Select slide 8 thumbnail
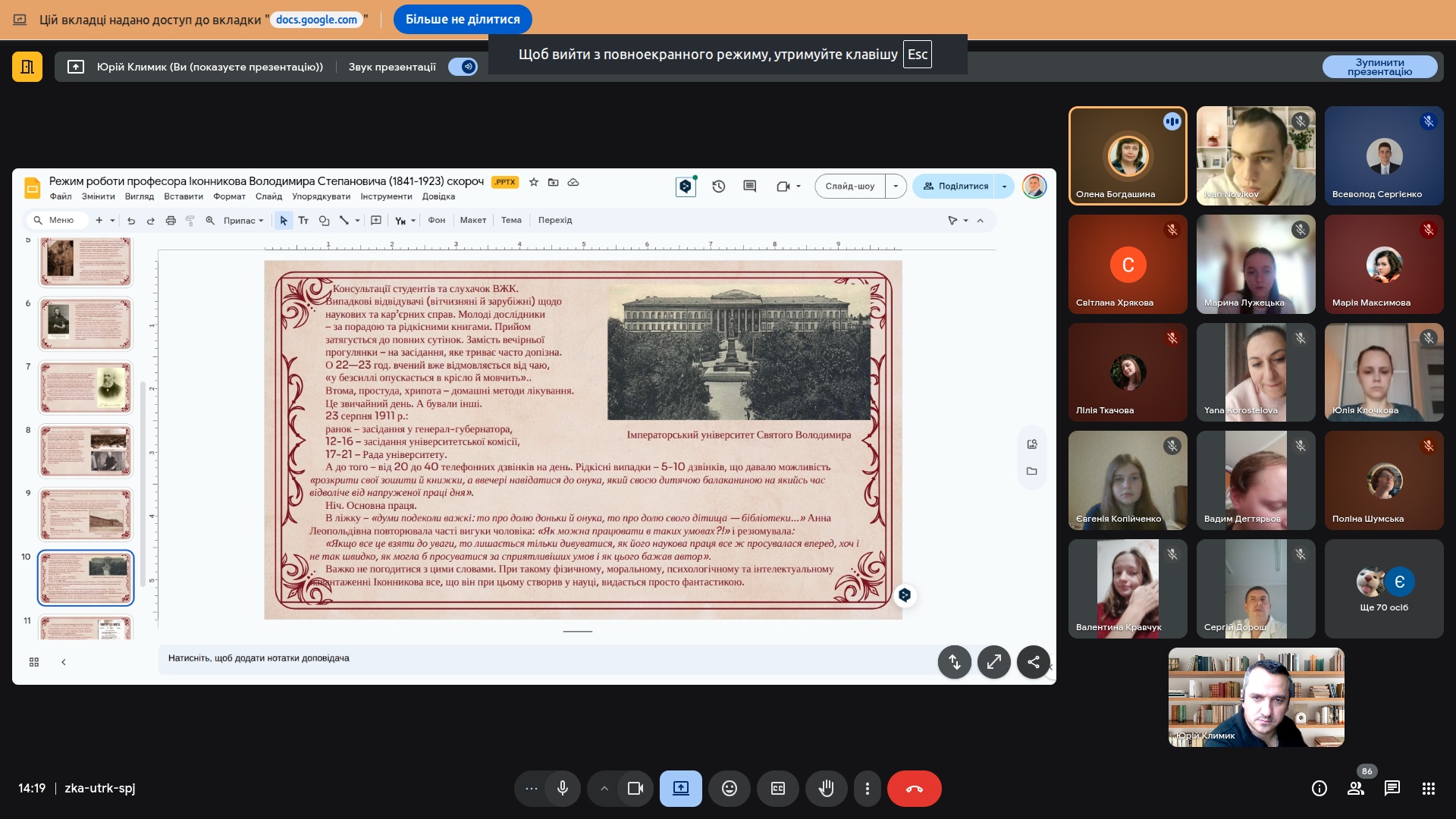Viewport: 1456px width, 819px height. point(86,450)
